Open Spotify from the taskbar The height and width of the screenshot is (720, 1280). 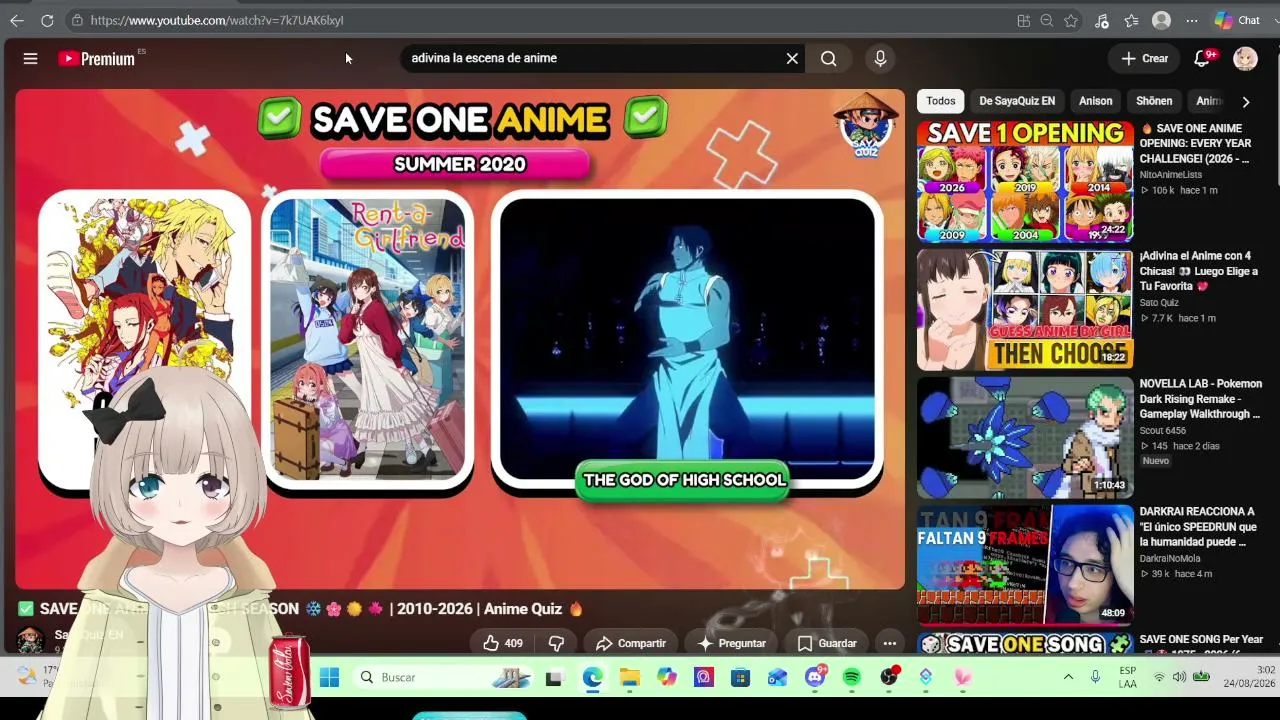click(x=852, y=678)
